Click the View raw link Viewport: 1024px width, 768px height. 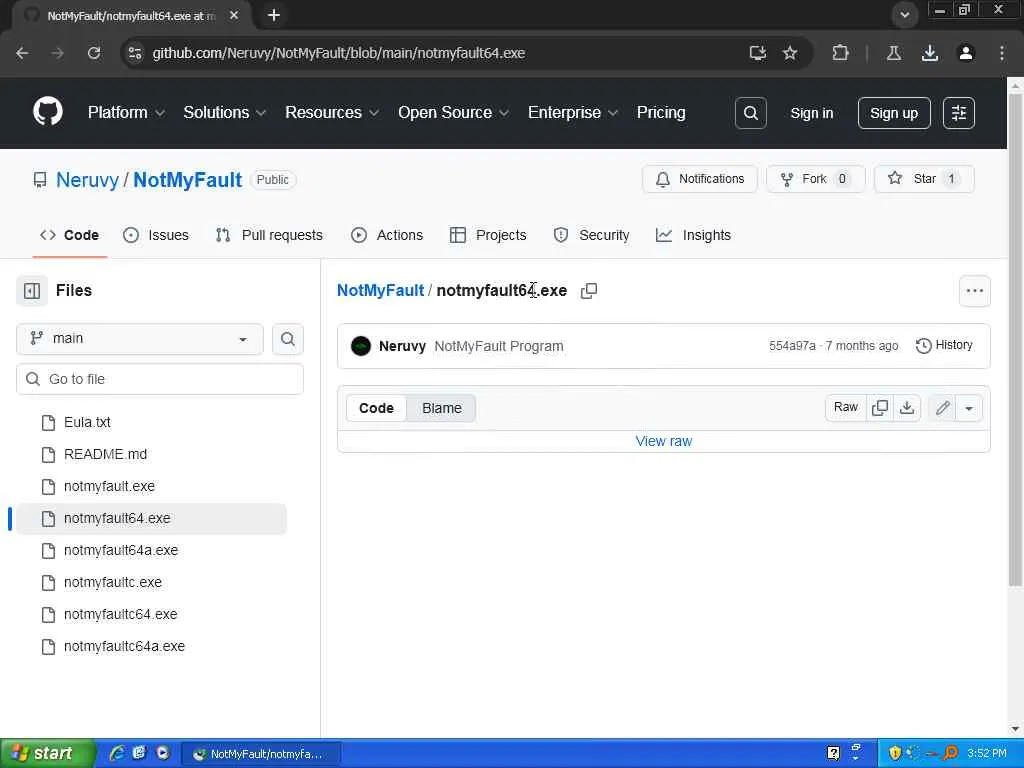pos(664,441)
